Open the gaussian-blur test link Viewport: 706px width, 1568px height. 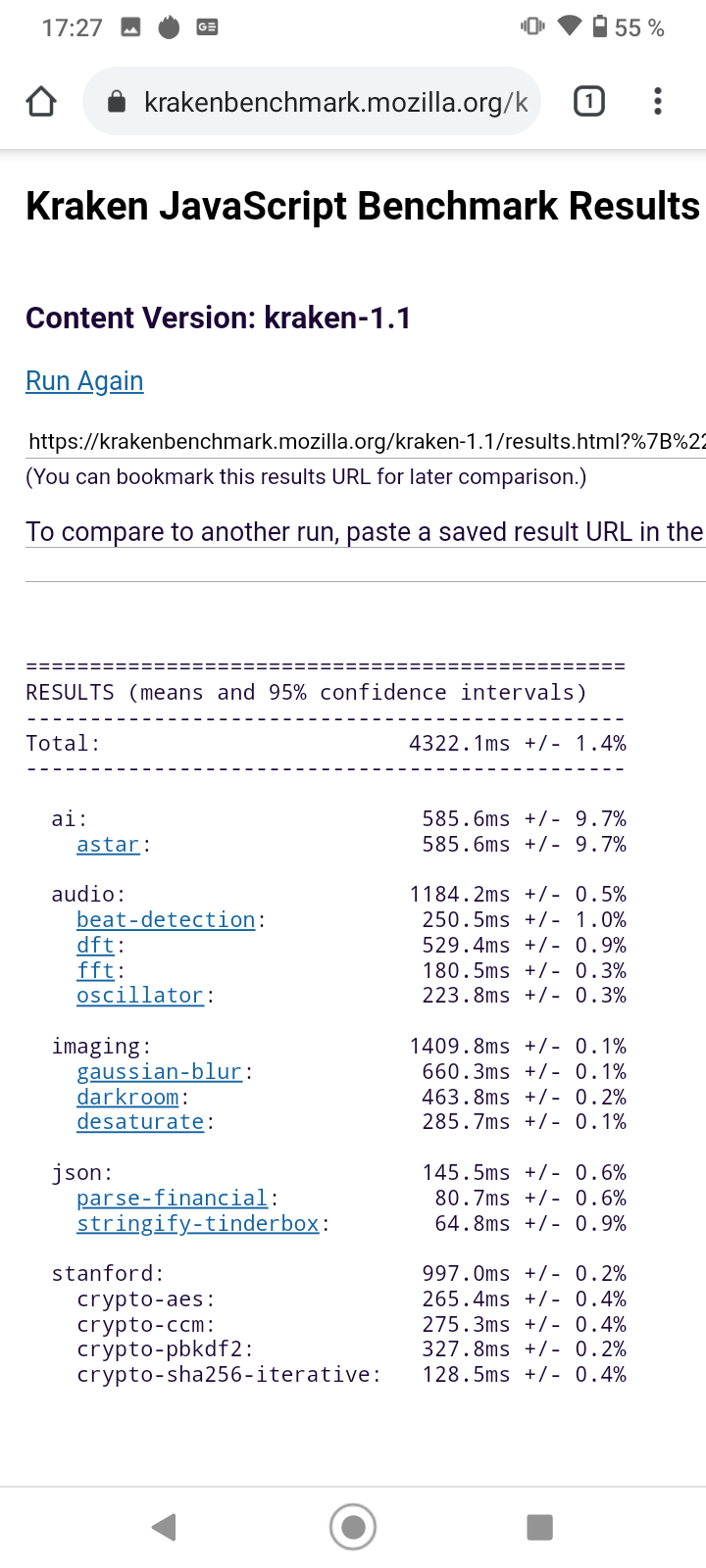[159, 1072]
